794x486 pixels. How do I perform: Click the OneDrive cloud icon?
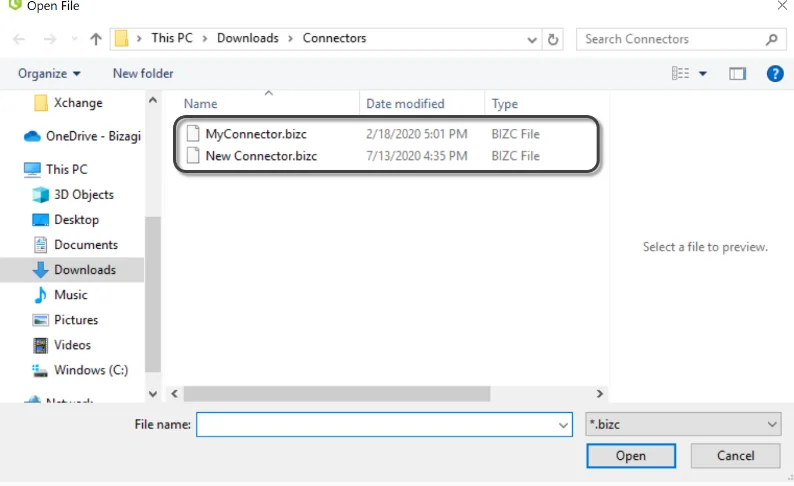pos(32,136)
